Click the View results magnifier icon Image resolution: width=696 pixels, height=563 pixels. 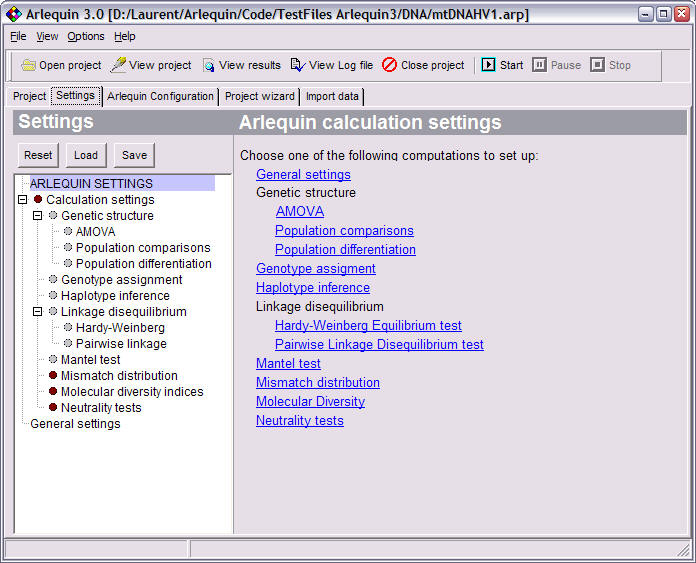tap(209, 66)
